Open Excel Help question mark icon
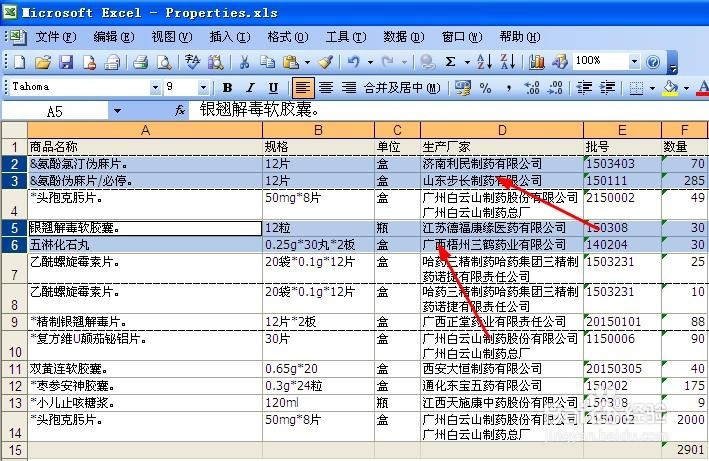Viewport: 709px width, 461px height. [653, 62]
